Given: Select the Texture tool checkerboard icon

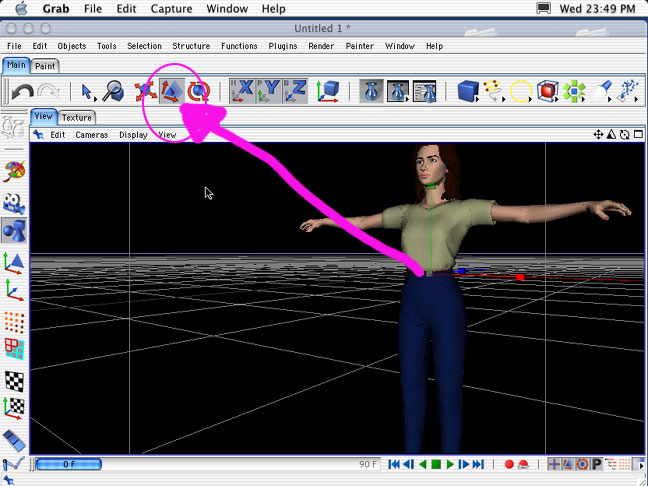Looking at the screenshot, I should point(14,381).
